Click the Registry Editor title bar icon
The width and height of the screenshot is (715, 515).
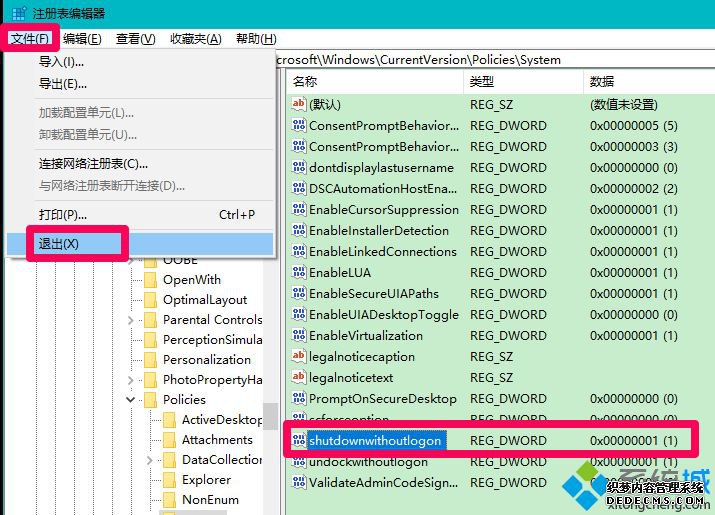19,13
